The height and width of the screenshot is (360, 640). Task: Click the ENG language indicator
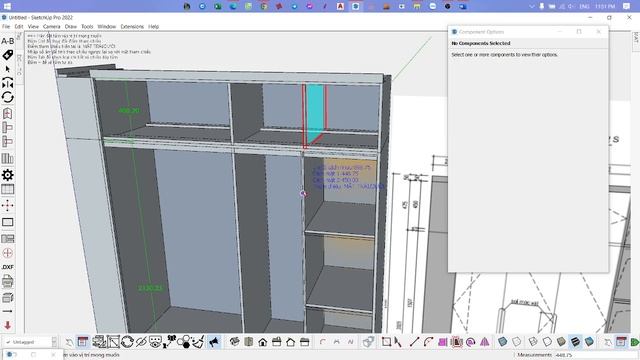(x=584, y=7)
